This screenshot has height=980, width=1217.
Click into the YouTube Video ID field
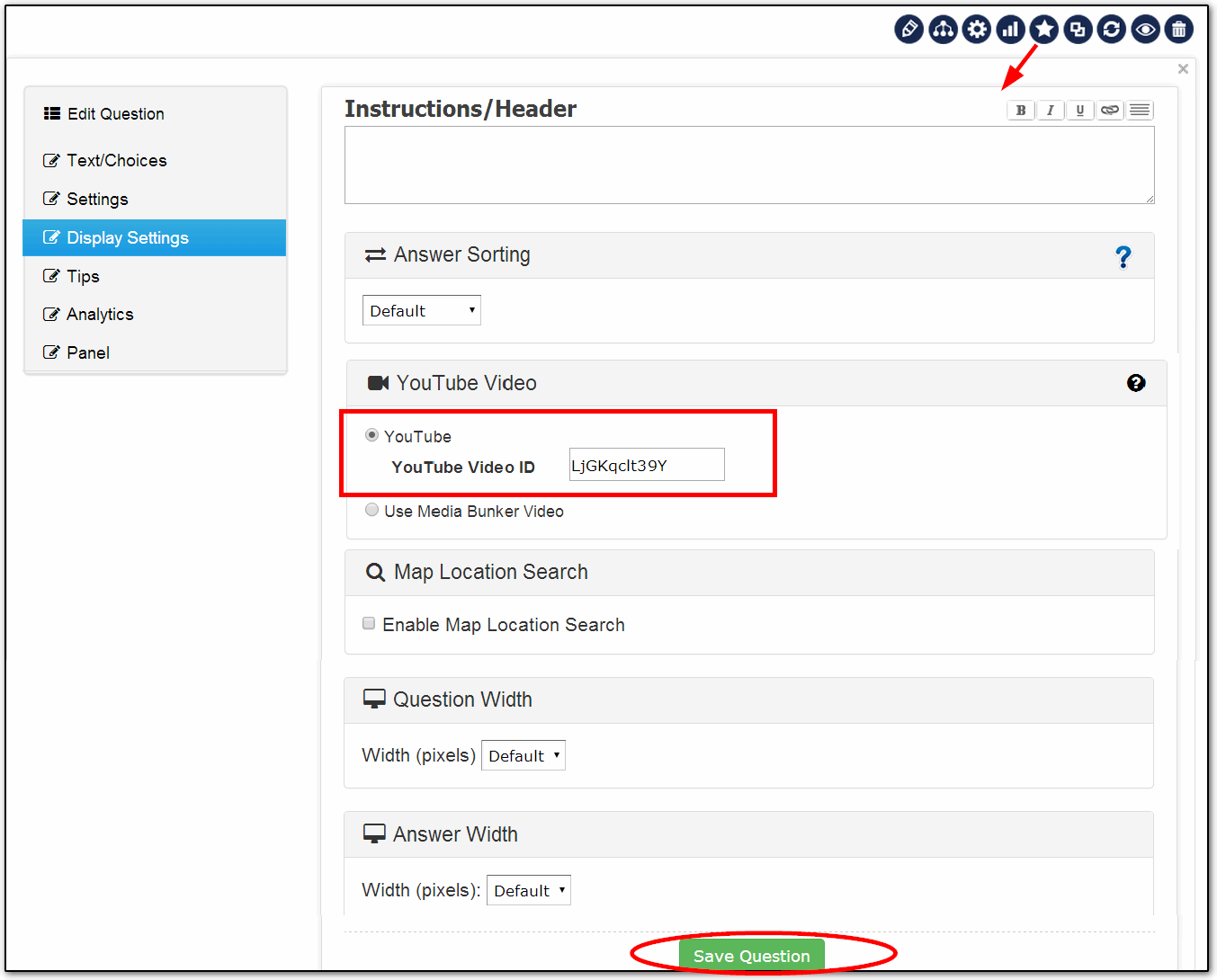(646, 465)
